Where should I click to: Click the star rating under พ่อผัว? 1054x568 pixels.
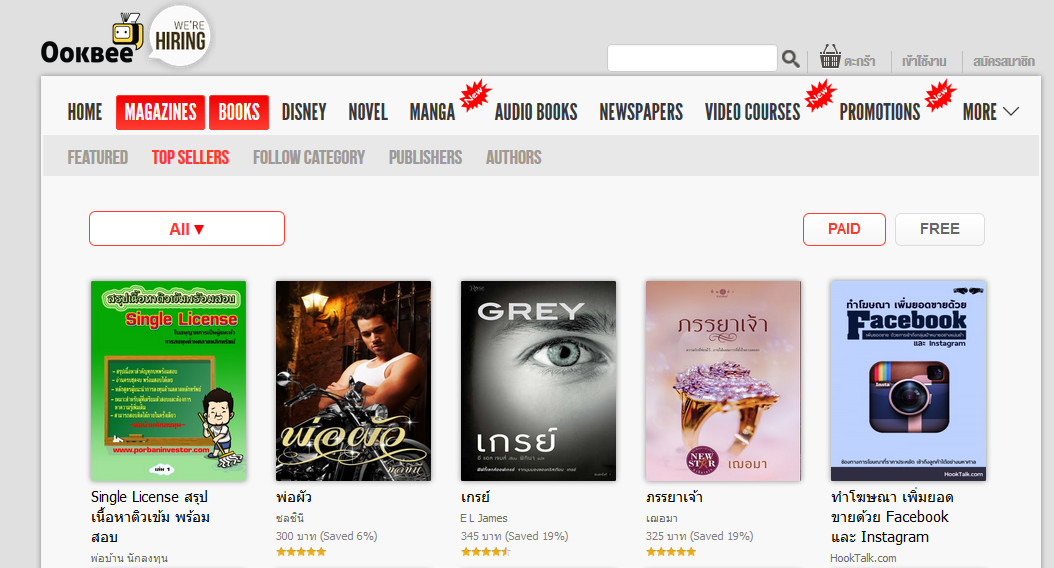301,552
